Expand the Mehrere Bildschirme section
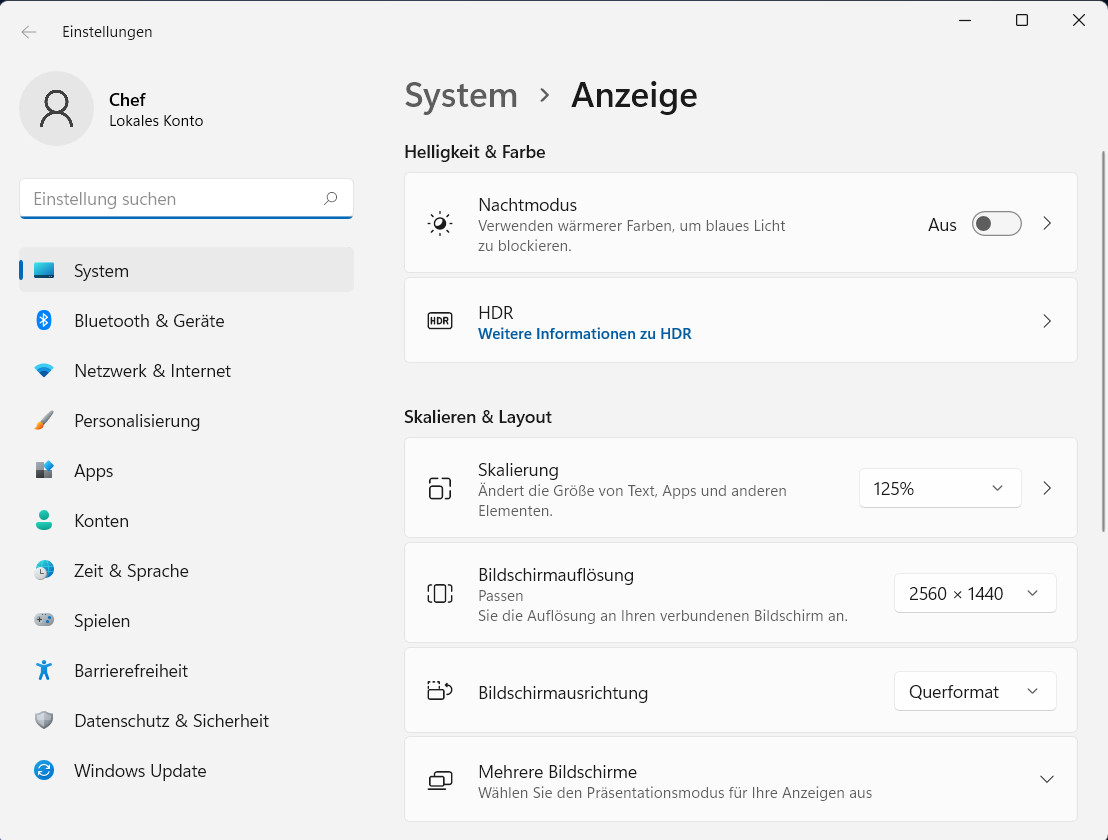Screen dimensions: 1108x840 (1047, 779)
